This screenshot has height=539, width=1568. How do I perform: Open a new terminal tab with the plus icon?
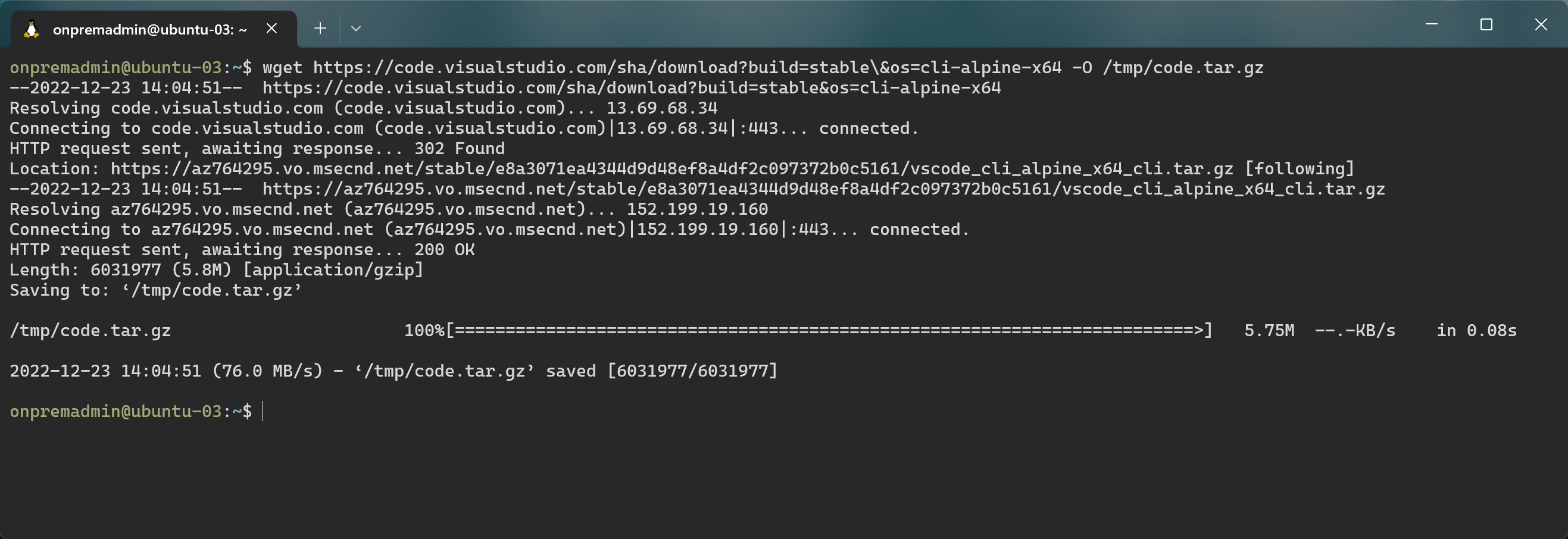coord(320,28)
